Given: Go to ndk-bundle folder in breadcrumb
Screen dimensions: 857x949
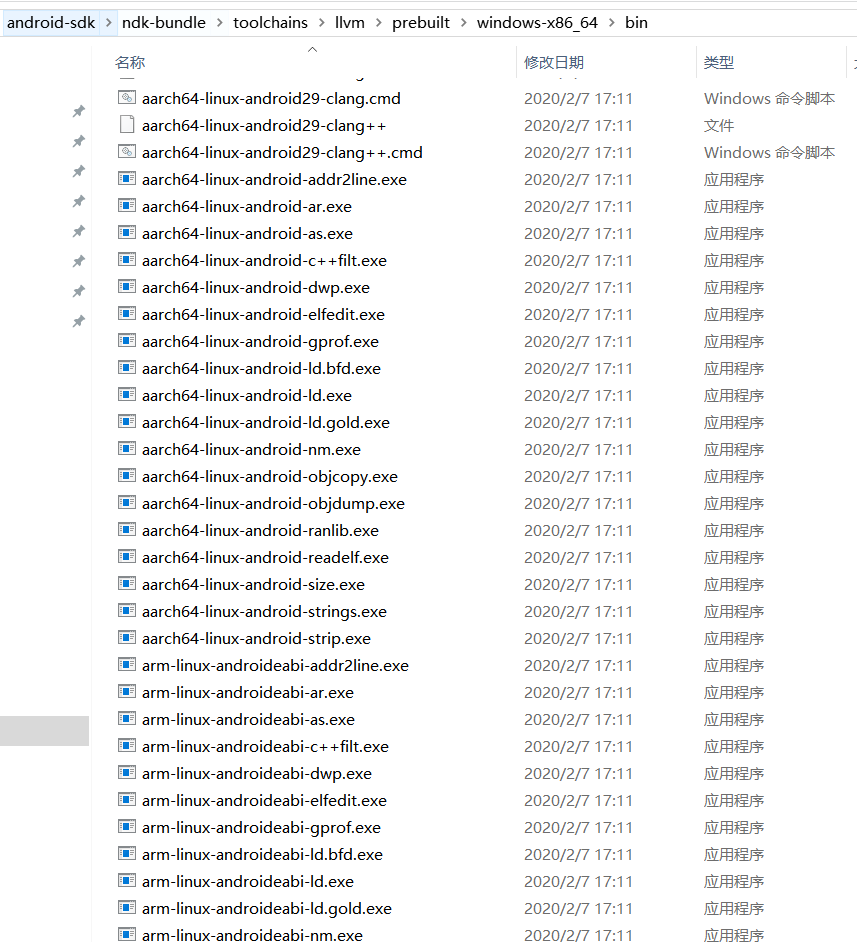Looking at the screenshot, I should [x=164, y=23].
